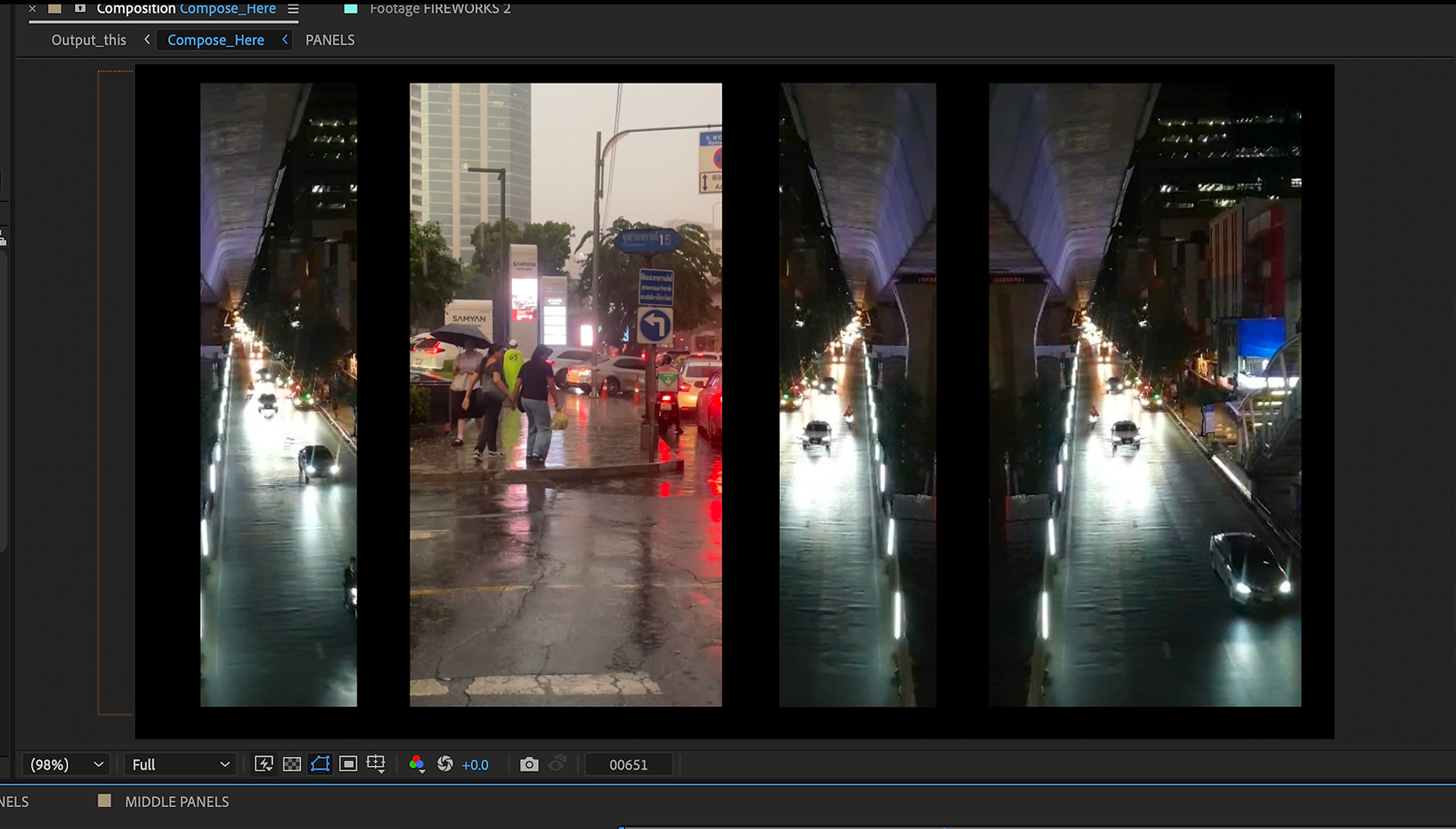Open the Full resolution dropdown
This screenshot has width=1456, height=829.
click(x=180, y=765)
